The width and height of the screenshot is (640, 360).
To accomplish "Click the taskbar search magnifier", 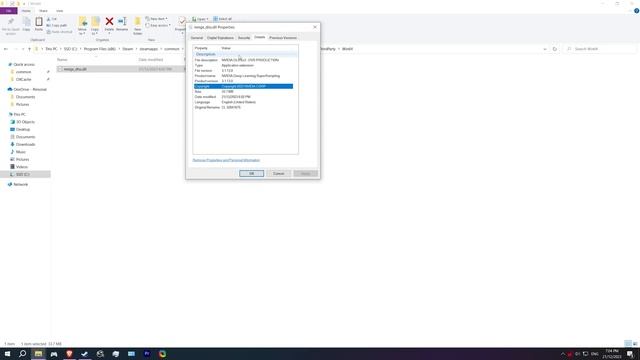I will 22,354.
